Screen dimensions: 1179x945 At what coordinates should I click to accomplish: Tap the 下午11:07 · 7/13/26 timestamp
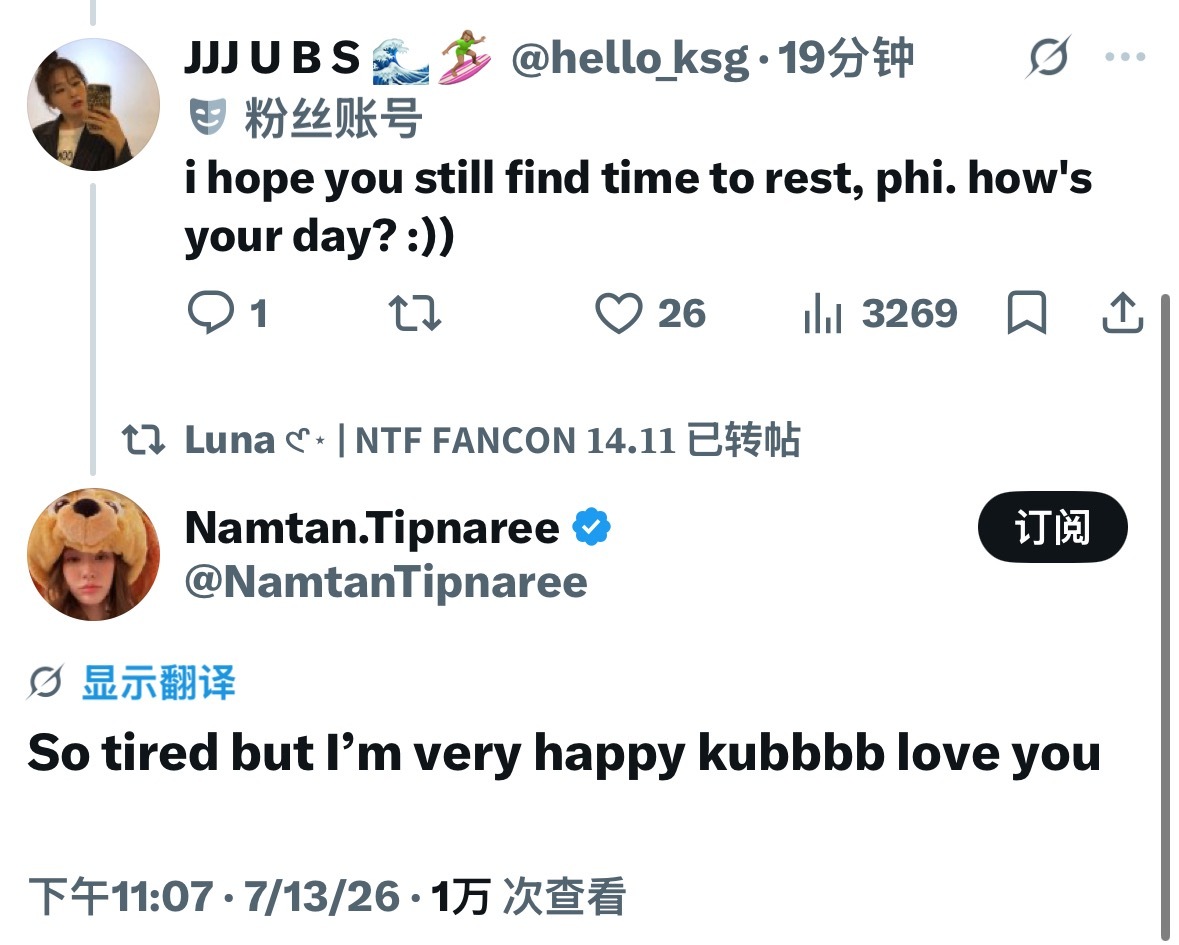click(214, 896)
